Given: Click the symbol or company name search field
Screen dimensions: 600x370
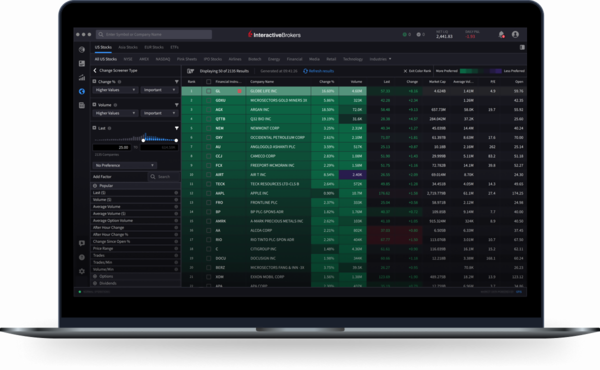Looking at the screenshot, I should point(154,34).
